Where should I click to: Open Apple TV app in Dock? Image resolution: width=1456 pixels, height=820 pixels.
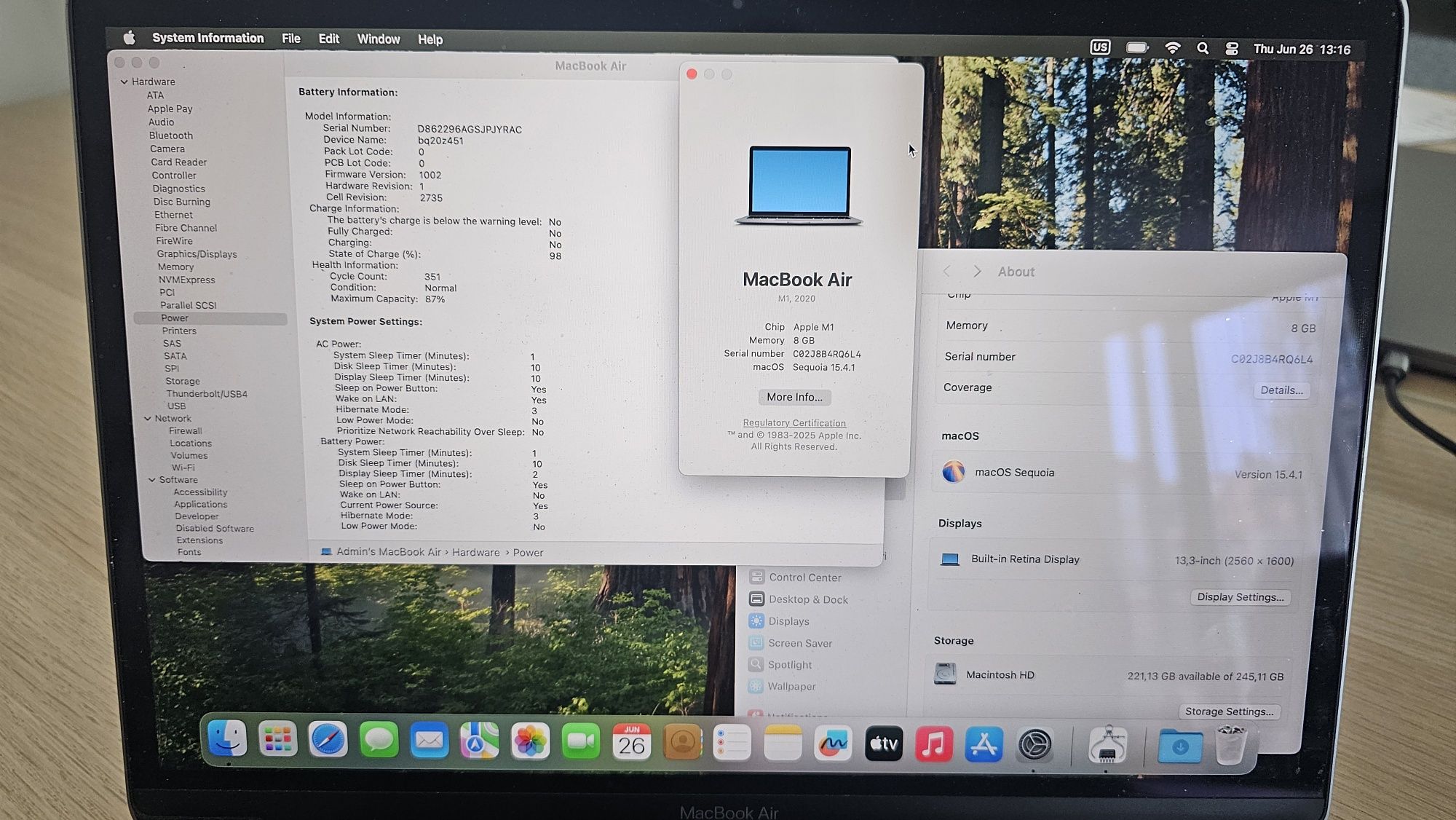coord(884,744)
